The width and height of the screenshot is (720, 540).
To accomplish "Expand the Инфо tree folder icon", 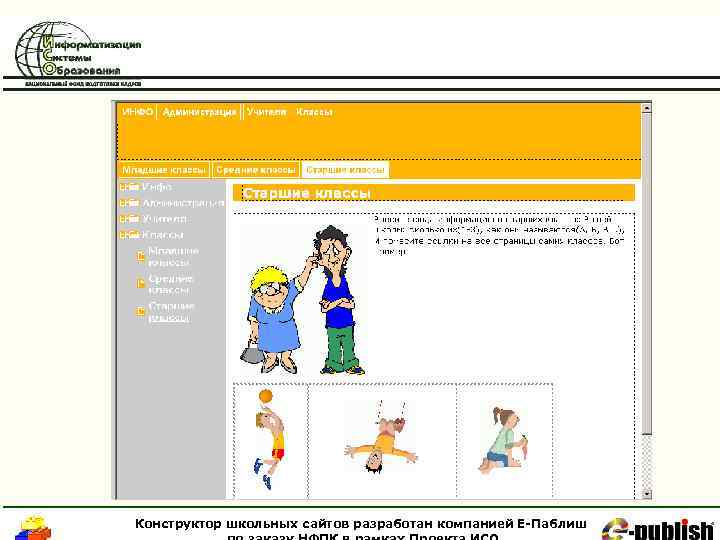I will (129, 187).
